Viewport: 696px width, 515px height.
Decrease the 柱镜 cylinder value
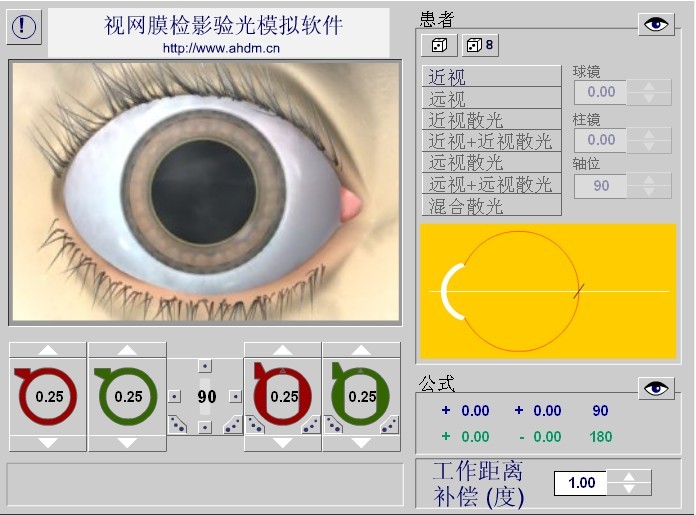649,146
